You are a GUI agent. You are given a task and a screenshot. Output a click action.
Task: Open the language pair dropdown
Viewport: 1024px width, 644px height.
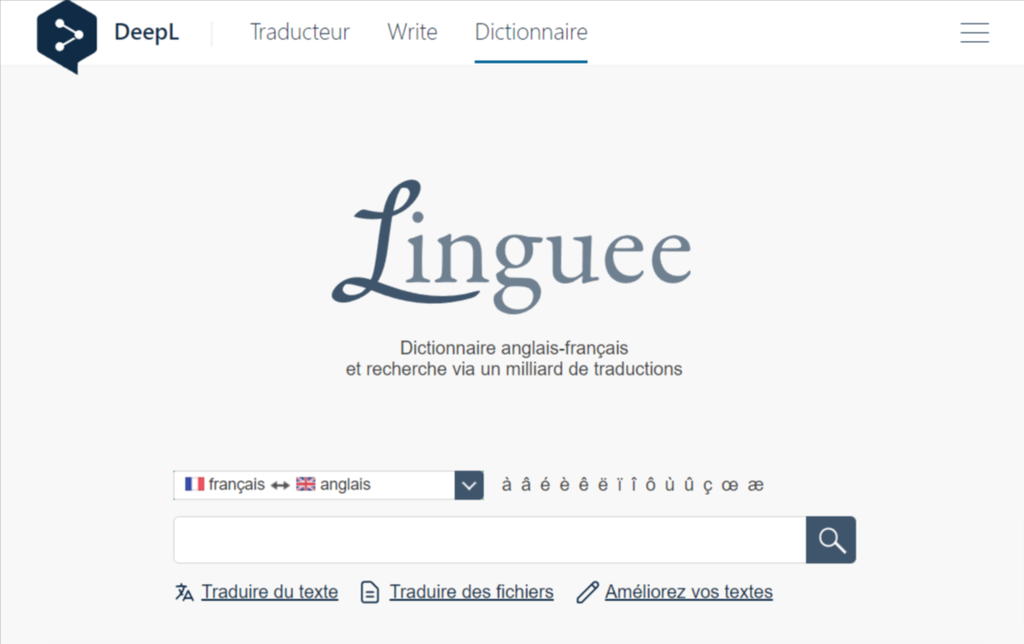point(467,484)
